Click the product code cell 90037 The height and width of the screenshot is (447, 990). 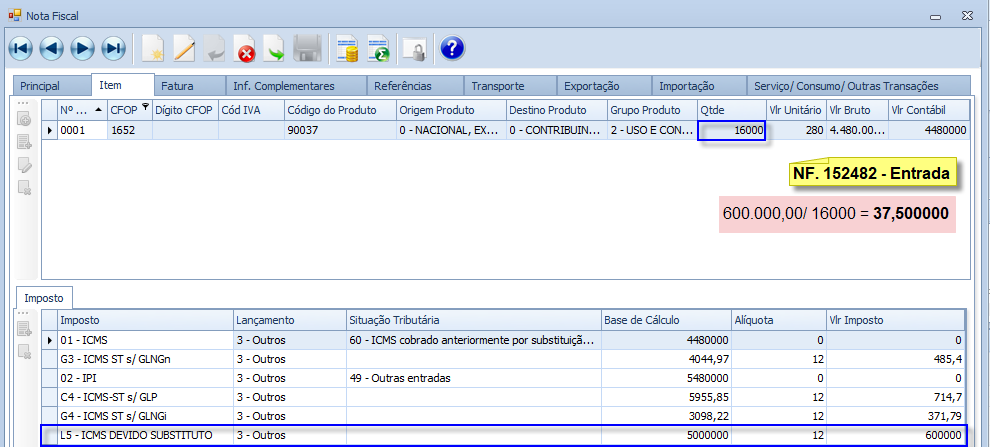pos(340,131)
